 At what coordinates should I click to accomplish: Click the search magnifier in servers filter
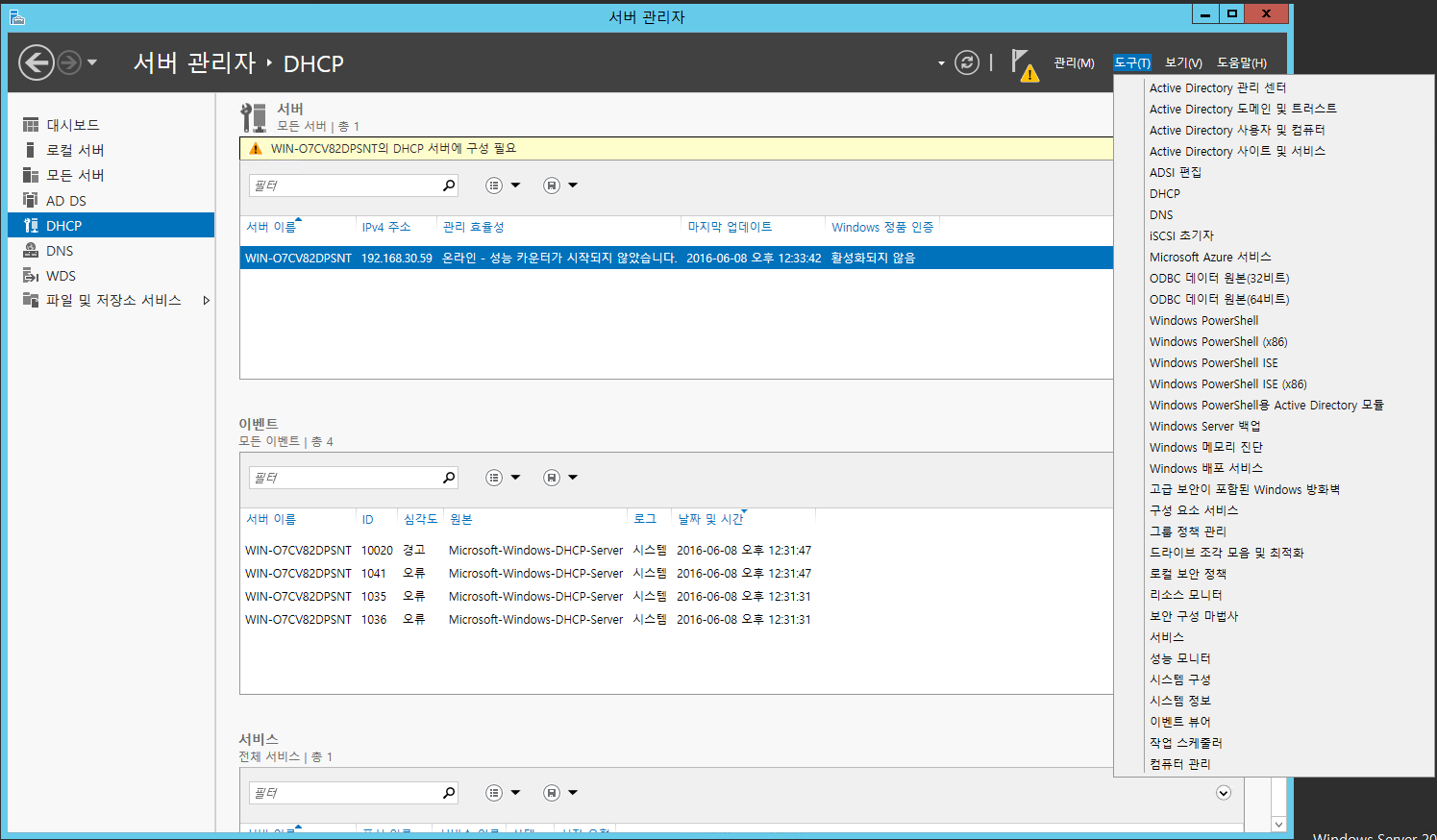pyautogui.click(x=448, y=185)
